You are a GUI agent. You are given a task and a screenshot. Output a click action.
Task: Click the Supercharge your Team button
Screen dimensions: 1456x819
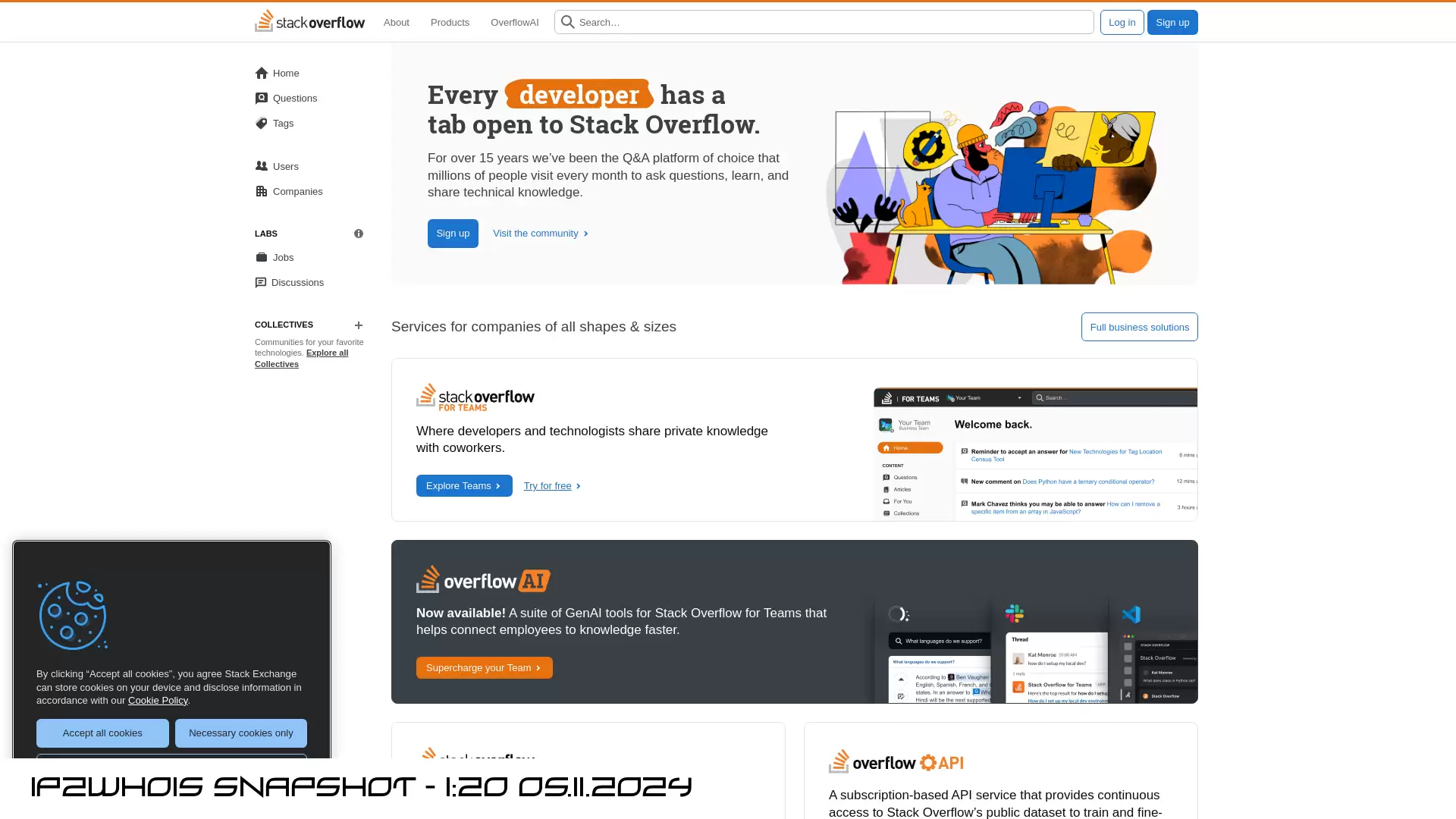coord(484,667)
